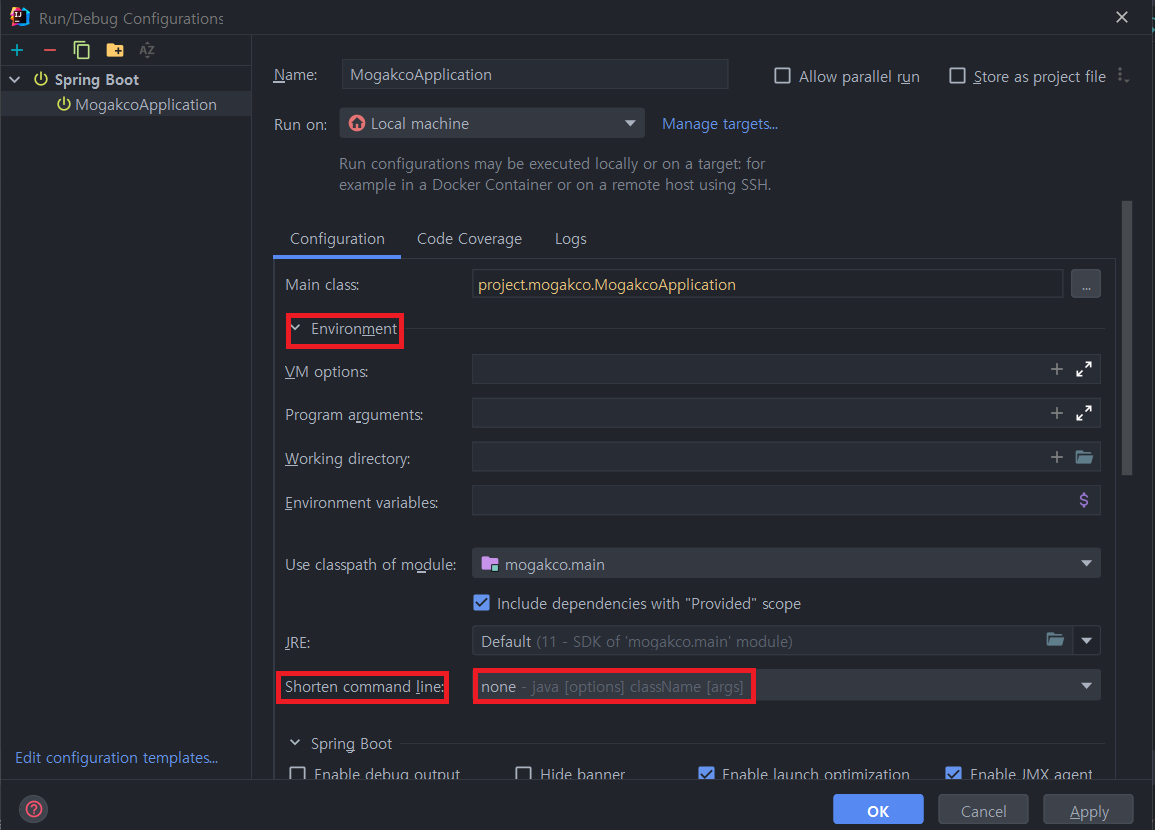Screen dimensions: 1155x830
Task: Open Shorten command line dropdown
Action: coord(786,686)
